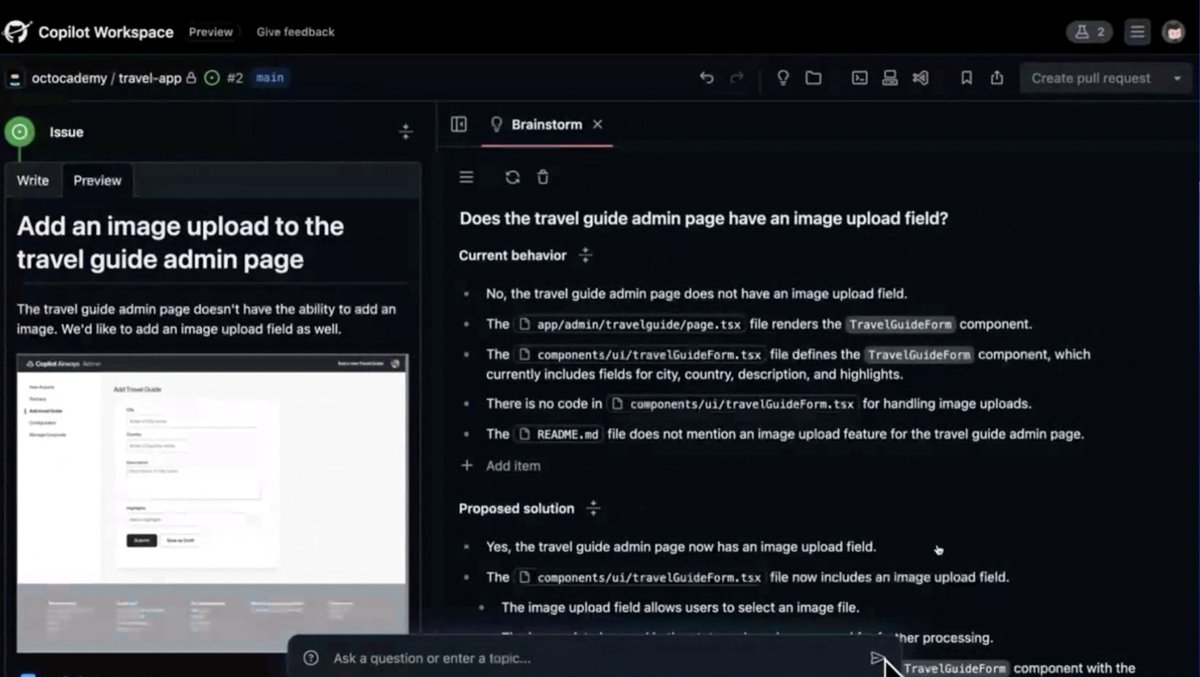Delete the brainstorm with the trash icon
The height and width of the screenshot is (677, 1200).
[543, 177]
